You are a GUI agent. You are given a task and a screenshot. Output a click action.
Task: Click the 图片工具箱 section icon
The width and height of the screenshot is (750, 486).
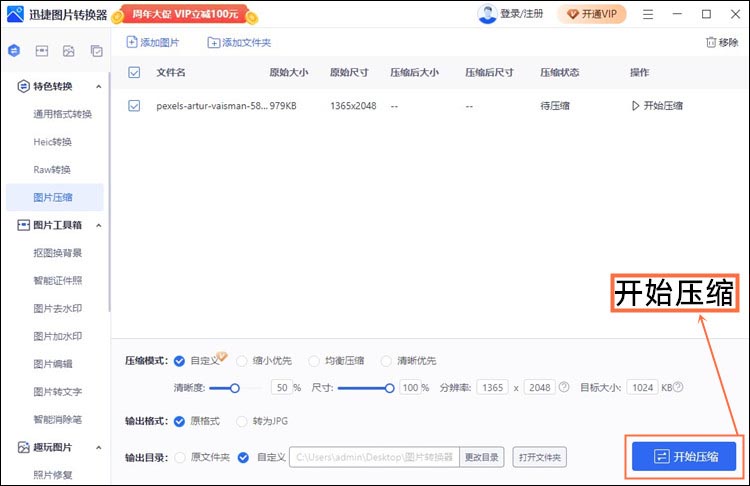(23, 225)
